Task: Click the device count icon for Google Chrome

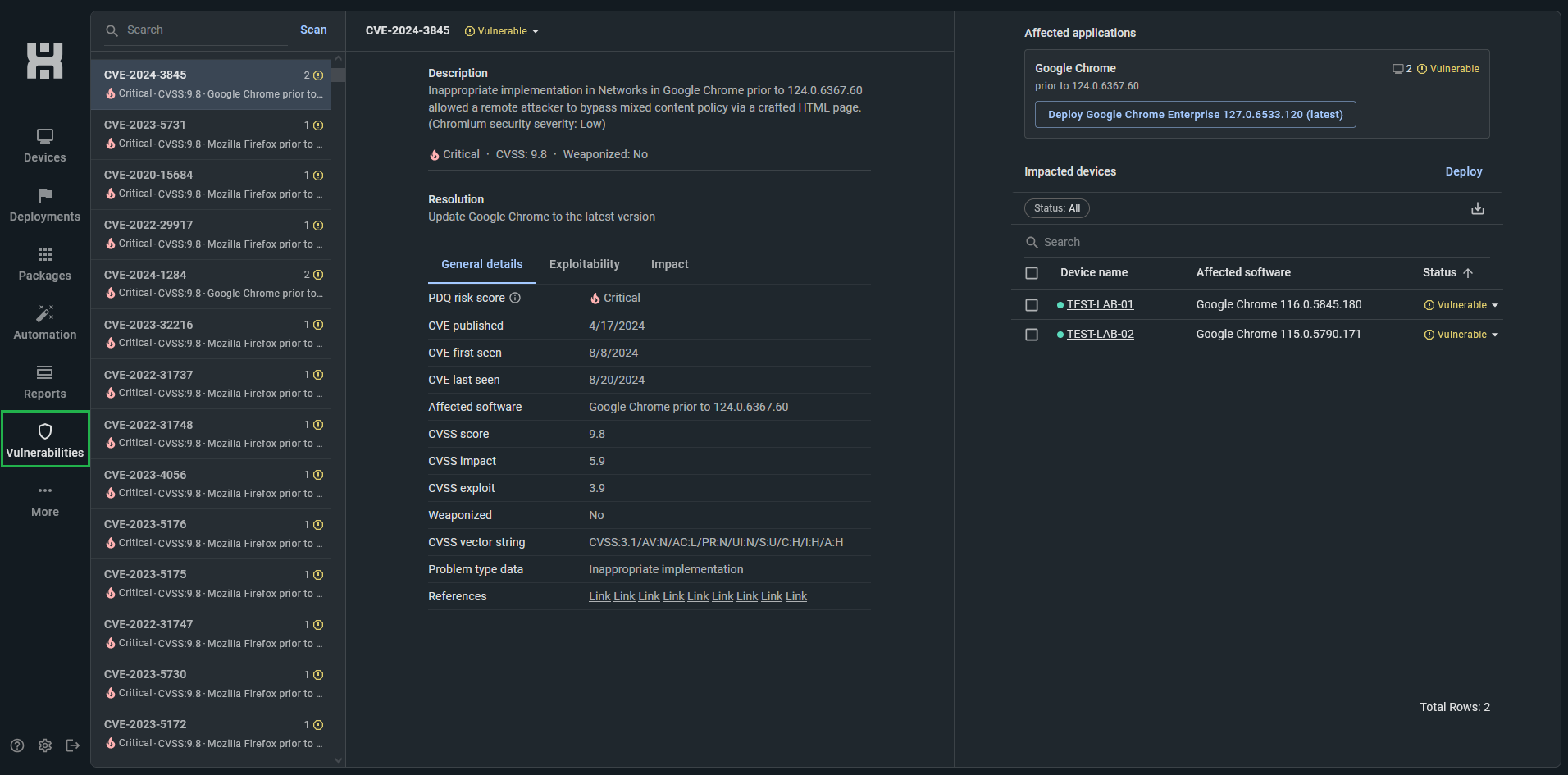Action: (x=1397, y=69)
